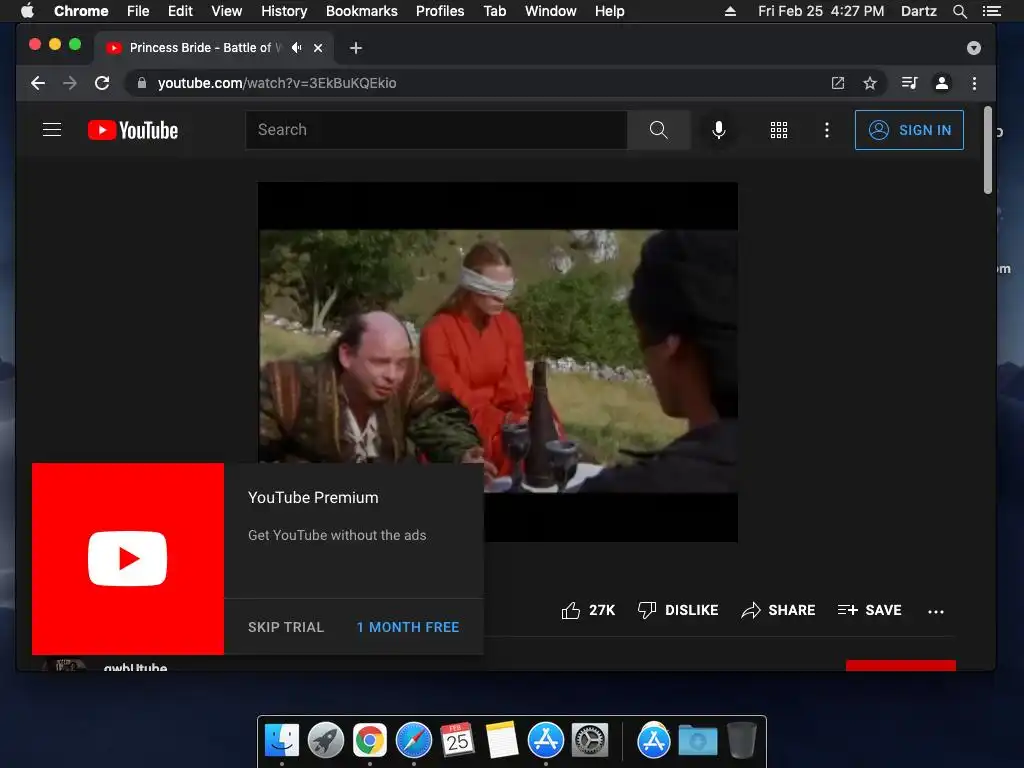
Task: Open the Downloads folder in the Dock
Action: point(697,740)
